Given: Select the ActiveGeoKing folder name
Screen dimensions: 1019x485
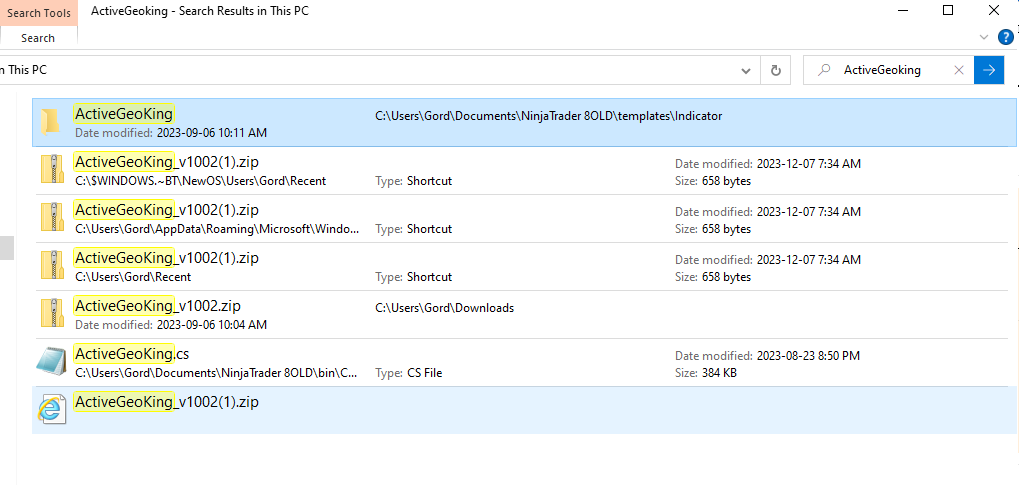Looking at the screenshot, I should pos(124,114).
